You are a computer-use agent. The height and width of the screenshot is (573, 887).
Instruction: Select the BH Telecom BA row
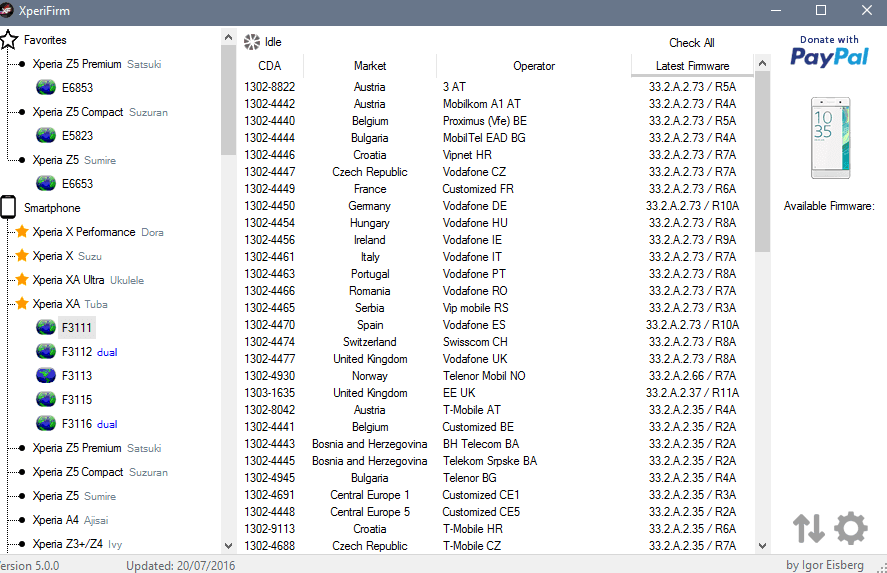496,443
